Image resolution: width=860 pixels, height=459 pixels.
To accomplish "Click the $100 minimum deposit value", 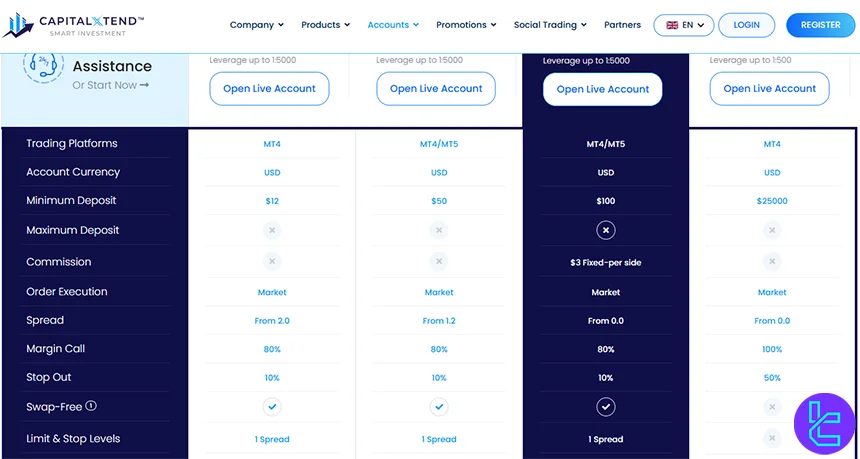I will (606, 201).
